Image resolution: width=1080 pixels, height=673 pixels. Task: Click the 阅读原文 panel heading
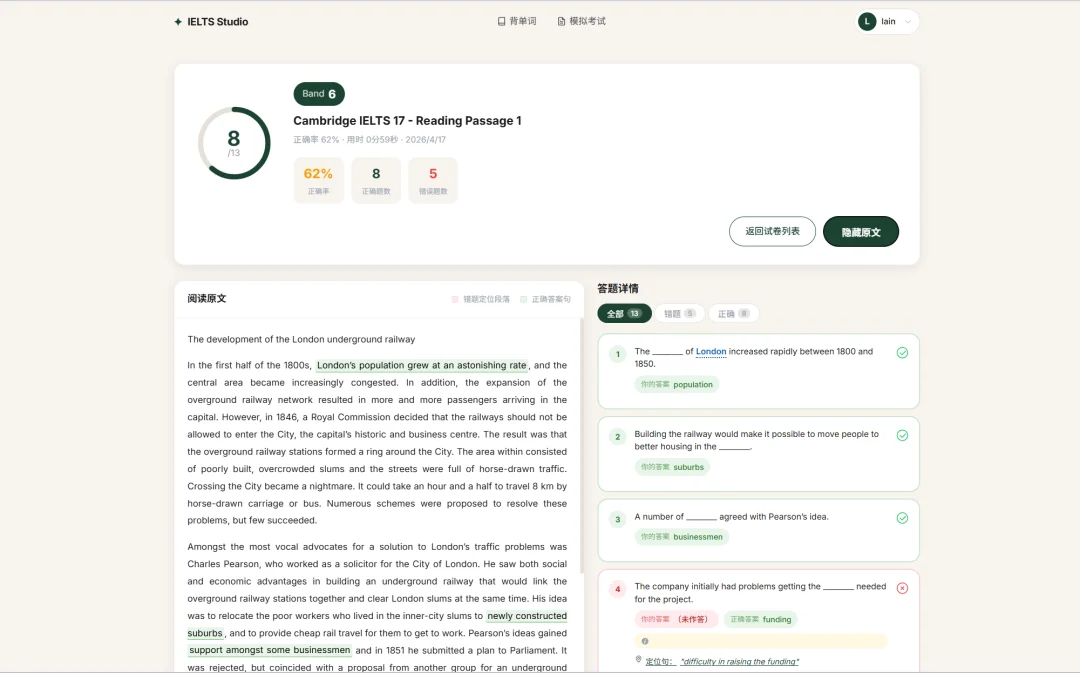point(207,298)
